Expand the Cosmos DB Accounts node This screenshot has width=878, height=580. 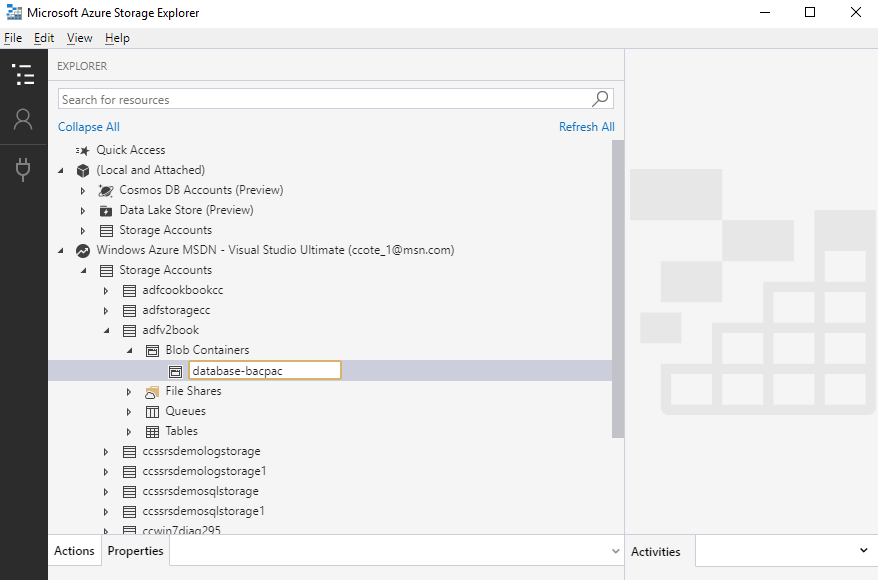coord(83,191)
